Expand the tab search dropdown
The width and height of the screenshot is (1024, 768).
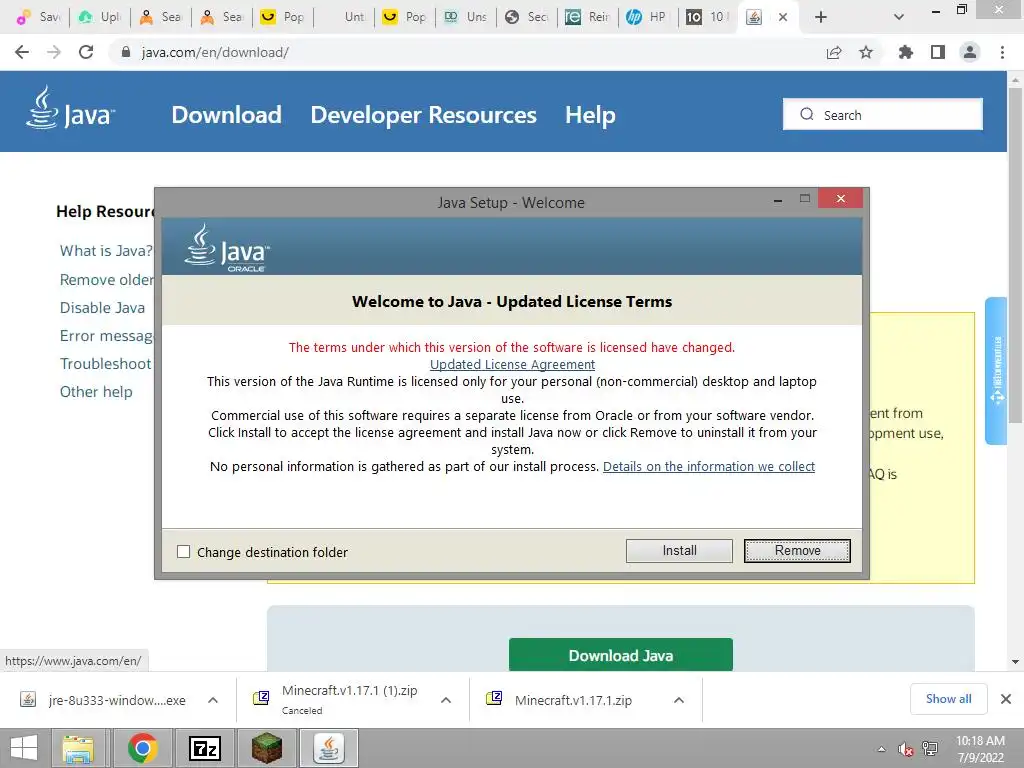pos(899,17)
